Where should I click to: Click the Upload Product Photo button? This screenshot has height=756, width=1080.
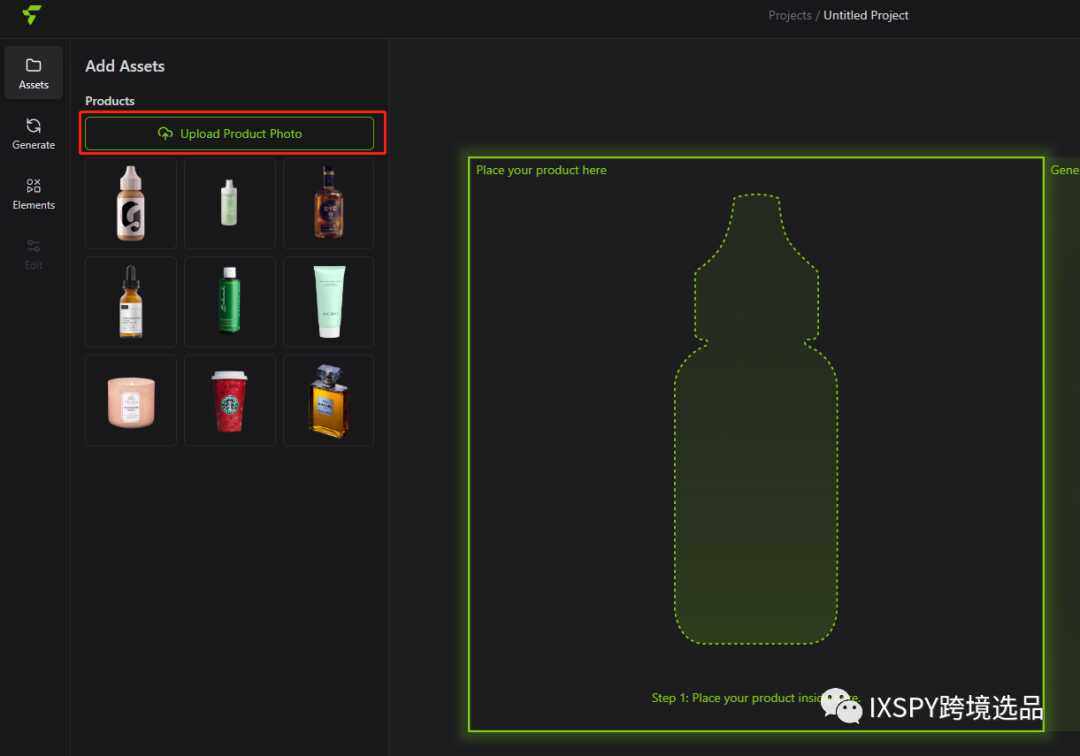tap(229, 134)
